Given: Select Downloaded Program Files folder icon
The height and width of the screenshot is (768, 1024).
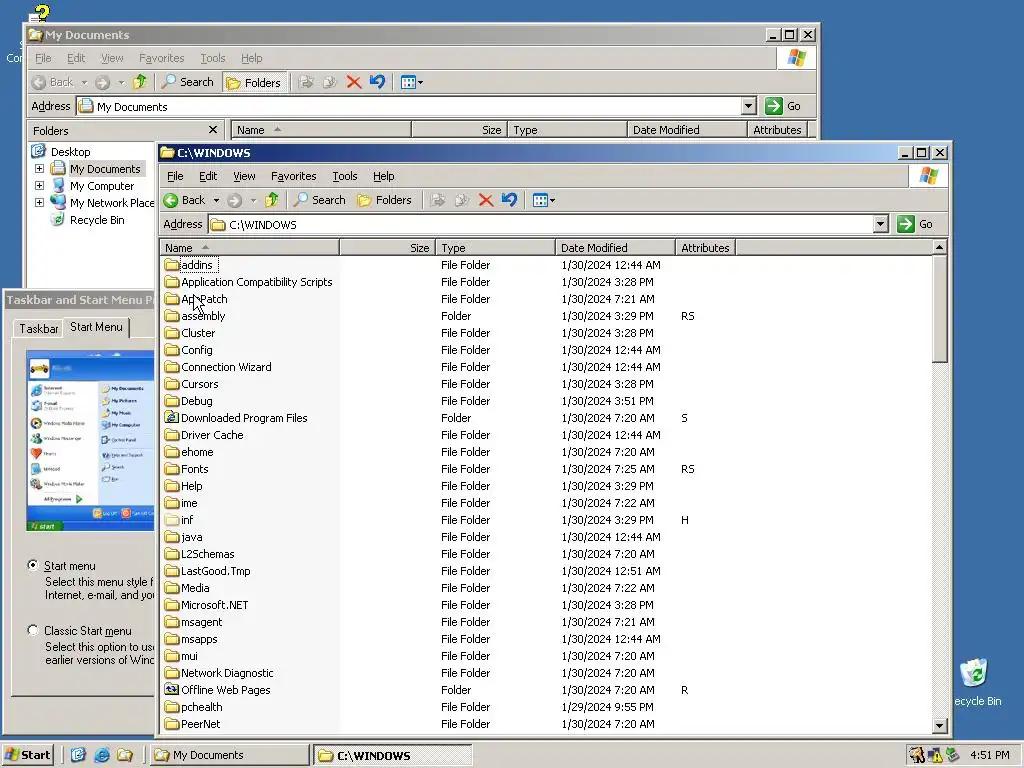Looking at the screenshot, I should click(x=172, y=418).
